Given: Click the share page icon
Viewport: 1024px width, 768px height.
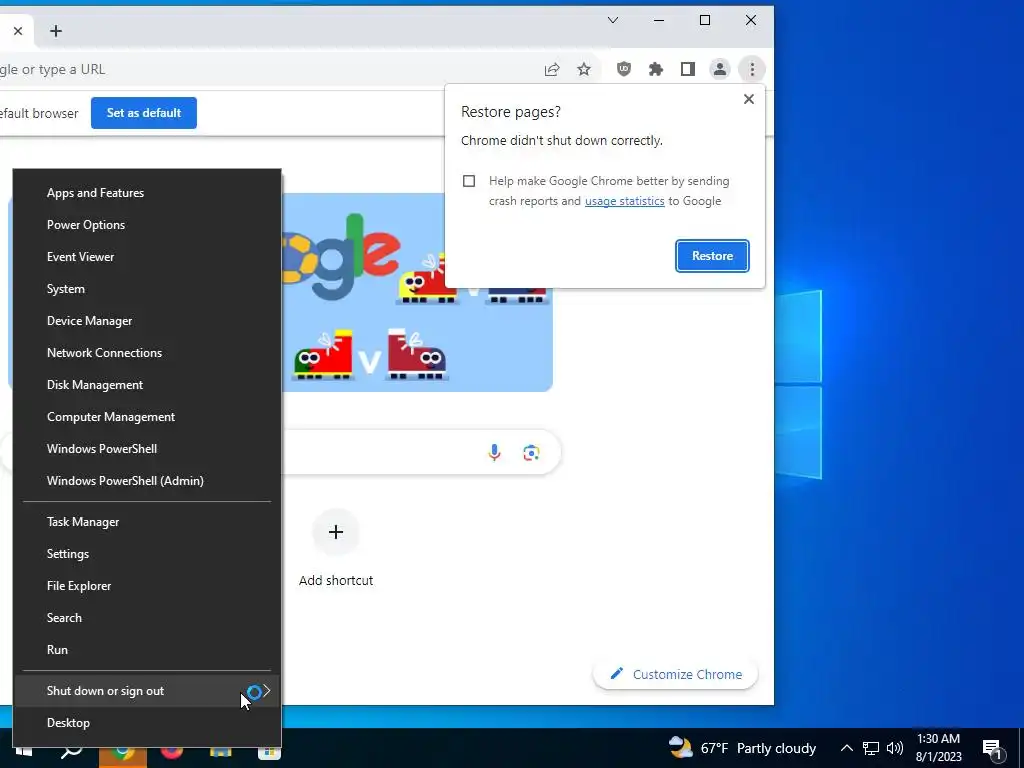Looking at the screenshot, I should point(552,69).
